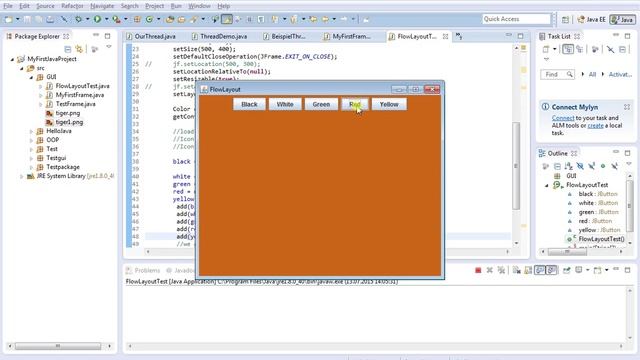The width and height of the screenshot is (640, 360).
Task: Open the Navigate menu
Action: [x=102, y=6]
